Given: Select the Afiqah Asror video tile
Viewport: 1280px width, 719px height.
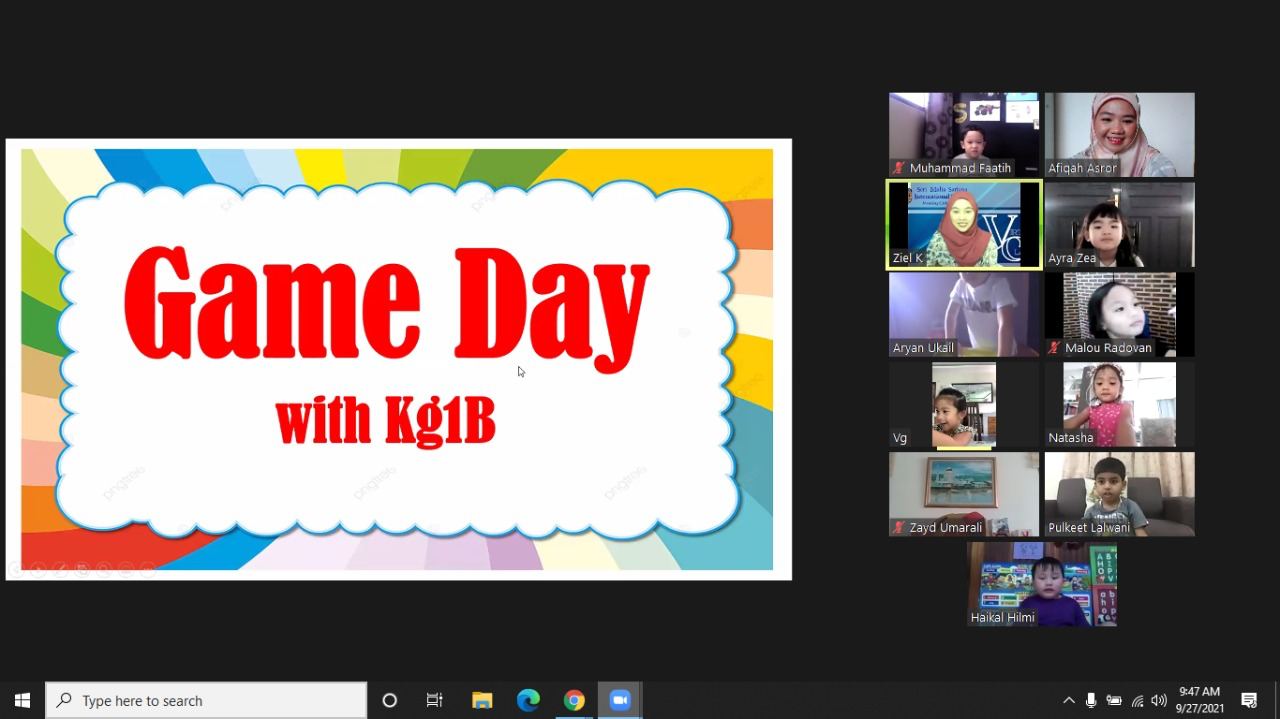Looking at the screenshot, I should point(1119,135).
